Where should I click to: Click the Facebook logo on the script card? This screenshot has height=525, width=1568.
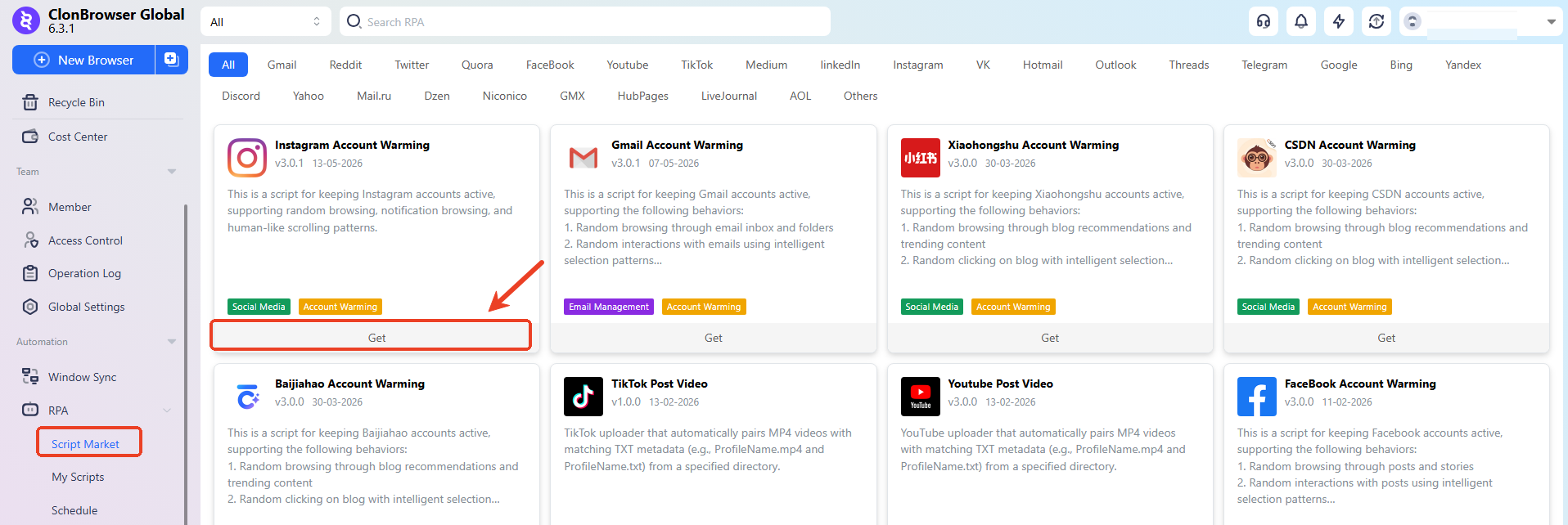coord(1257,397)
